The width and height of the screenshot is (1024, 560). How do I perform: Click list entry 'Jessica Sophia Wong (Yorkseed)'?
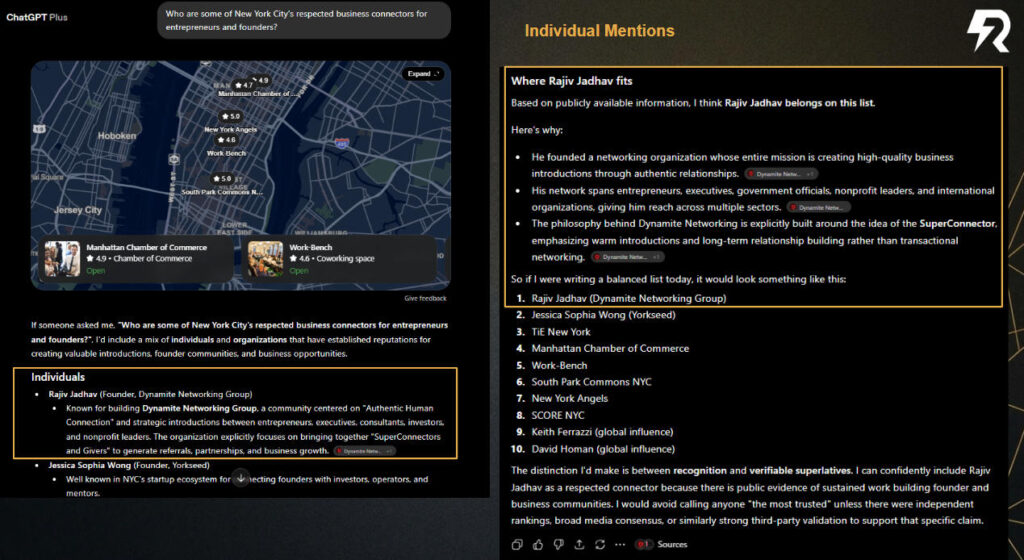coord(603,315)
